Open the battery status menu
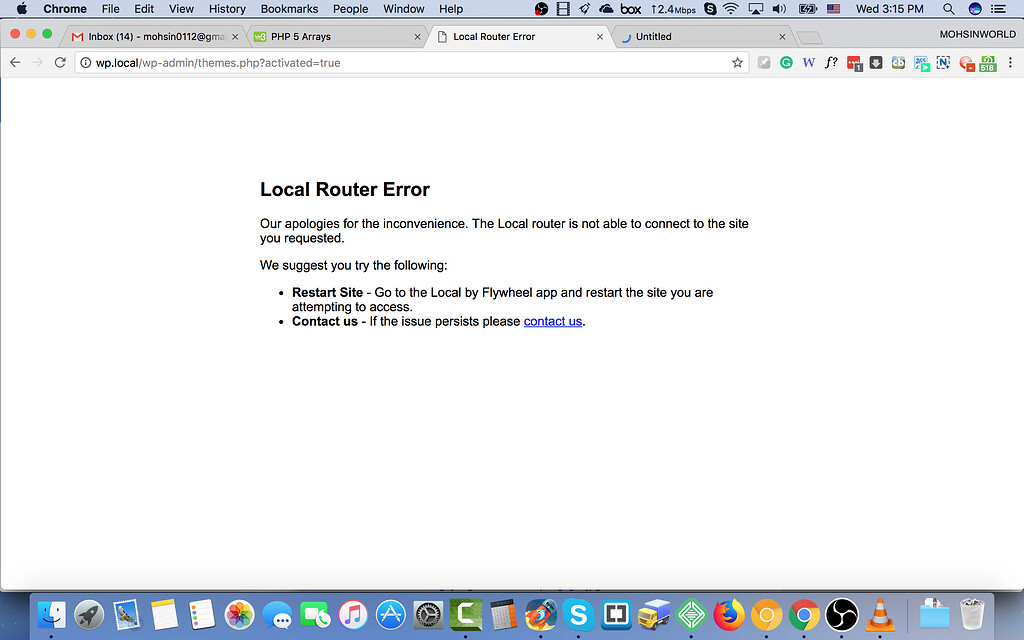Image resolution: width=1024 pixels, height=640 pixels. point(807,8)
